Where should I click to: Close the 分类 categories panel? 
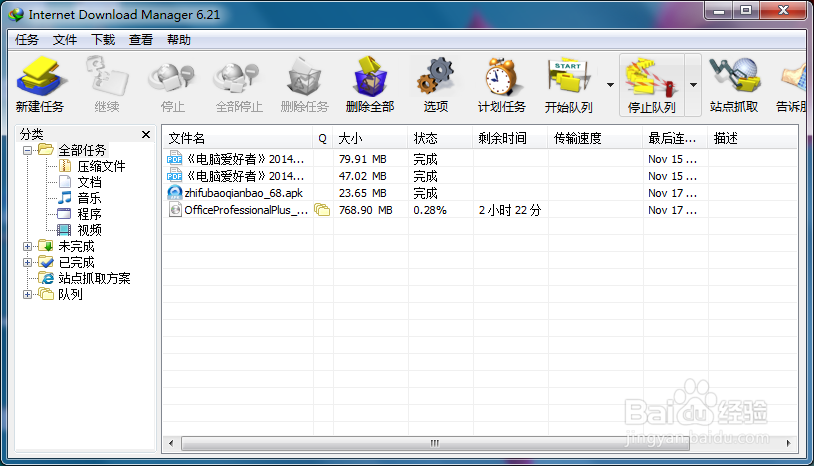coord(146,134)
